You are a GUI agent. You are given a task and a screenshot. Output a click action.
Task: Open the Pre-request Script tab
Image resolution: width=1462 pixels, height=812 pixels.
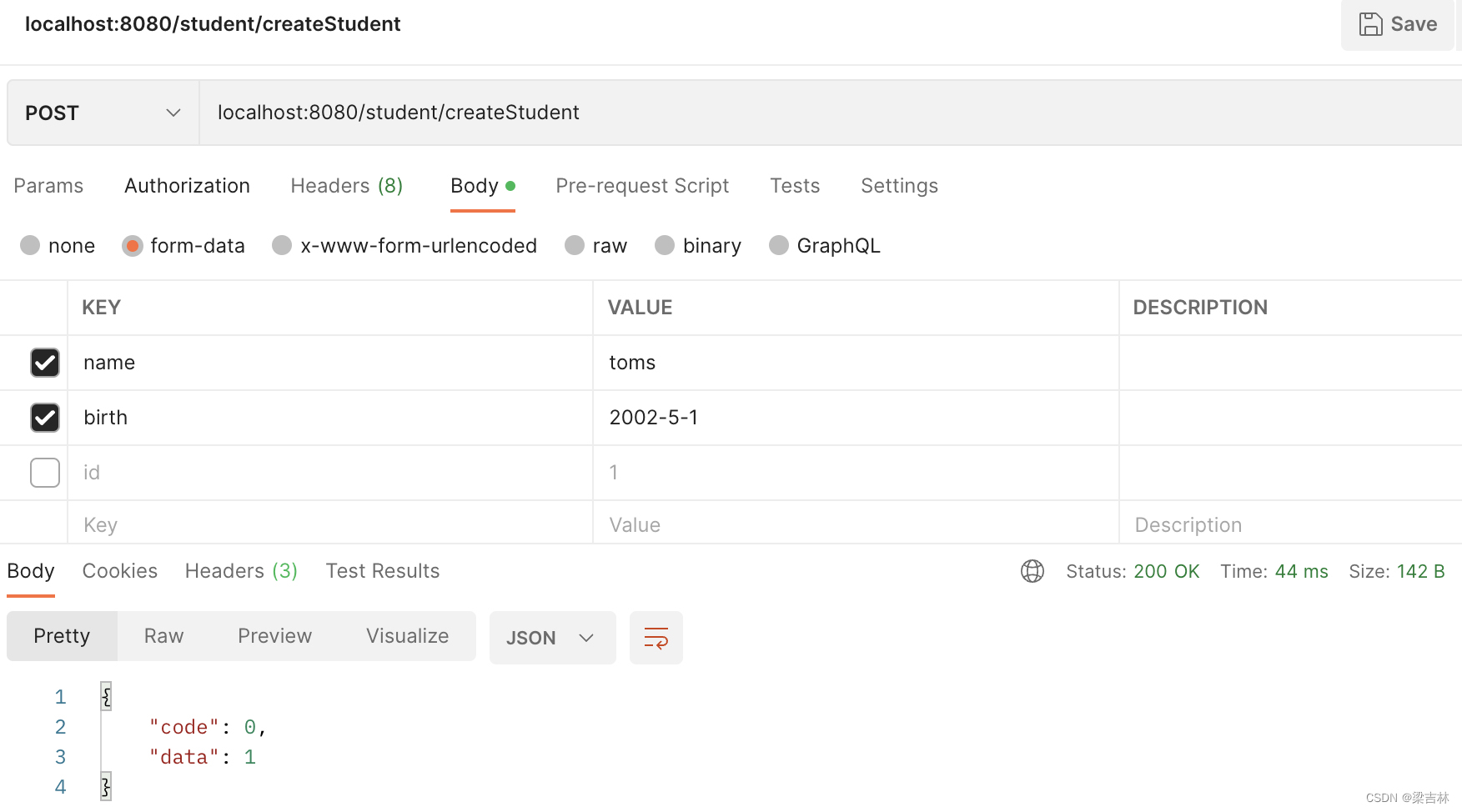point(642,186)
